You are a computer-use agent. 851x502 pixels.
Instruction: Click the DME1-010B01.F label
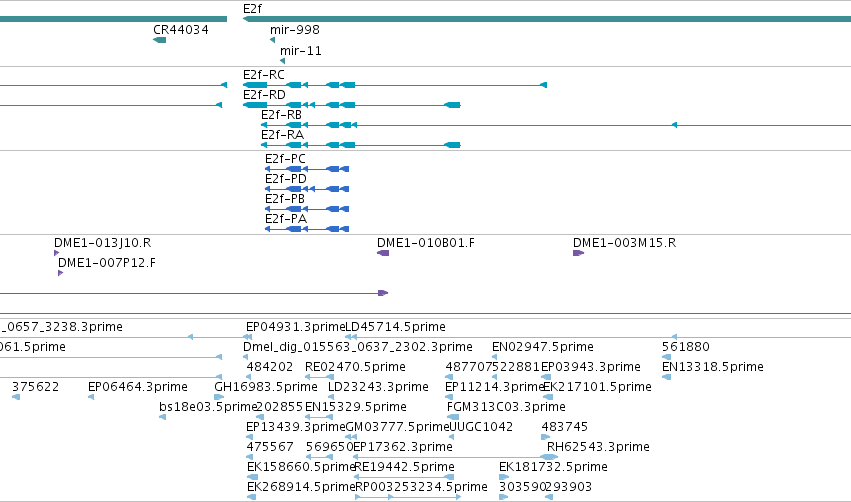[426, 243]
